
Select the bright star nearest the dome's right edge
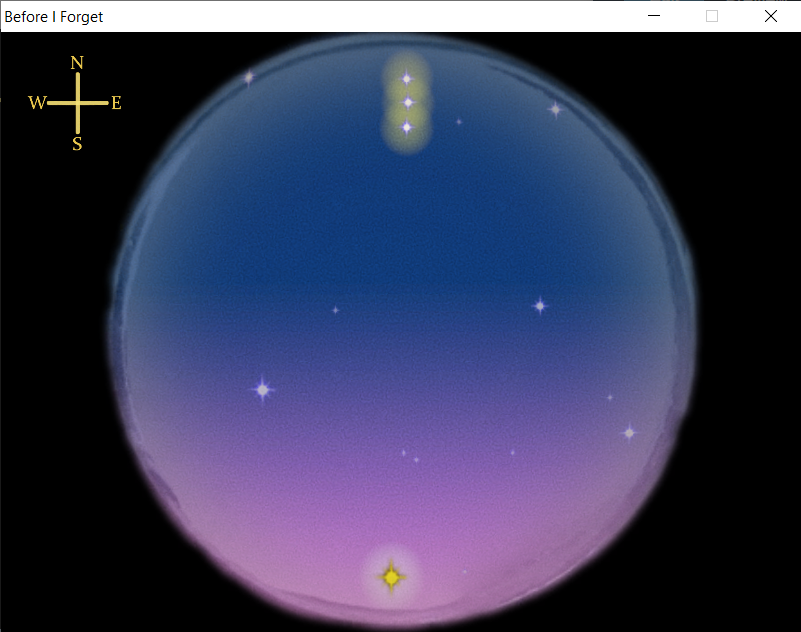click(x=629, y=433)
